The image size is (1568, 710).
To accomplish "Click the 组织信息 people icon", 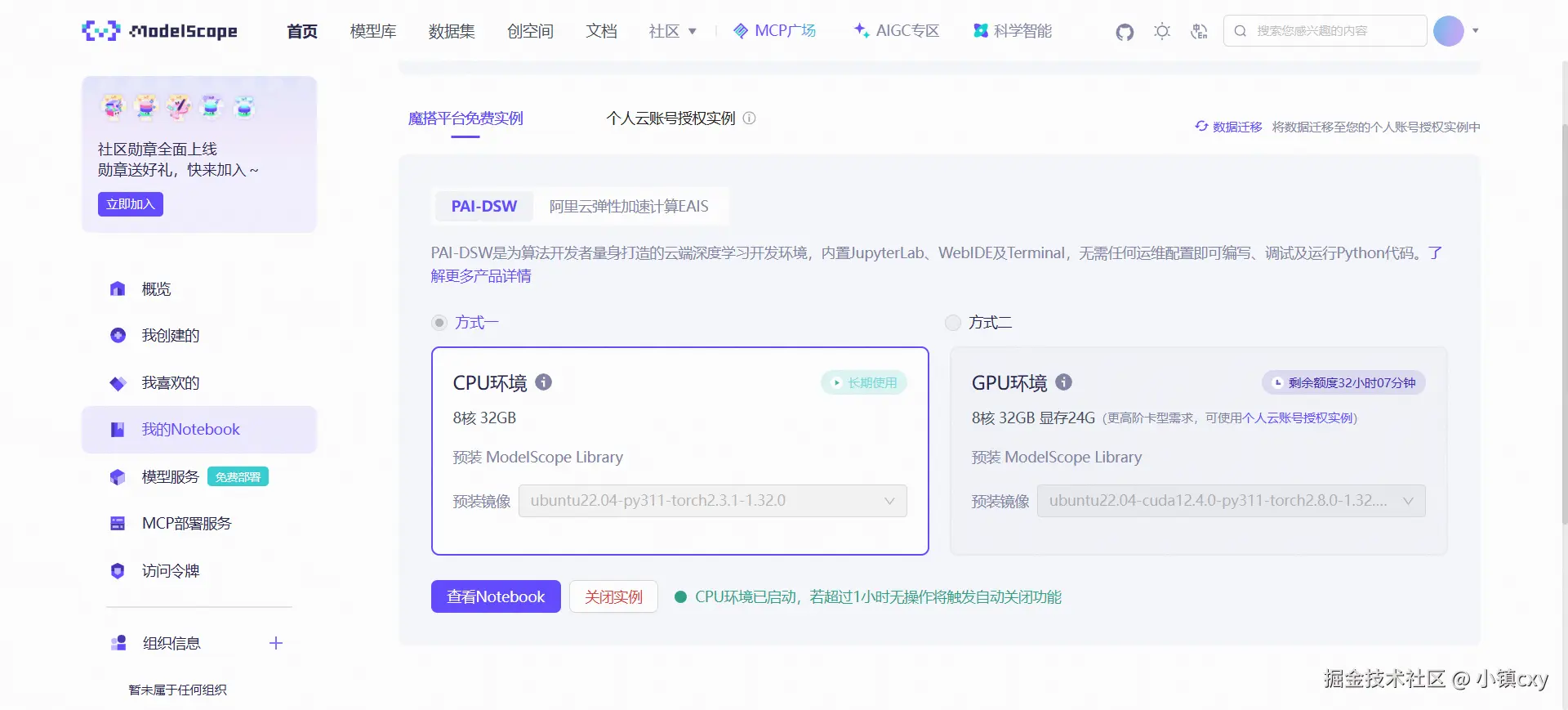I will pyautogui.click(x=118, y=643).
